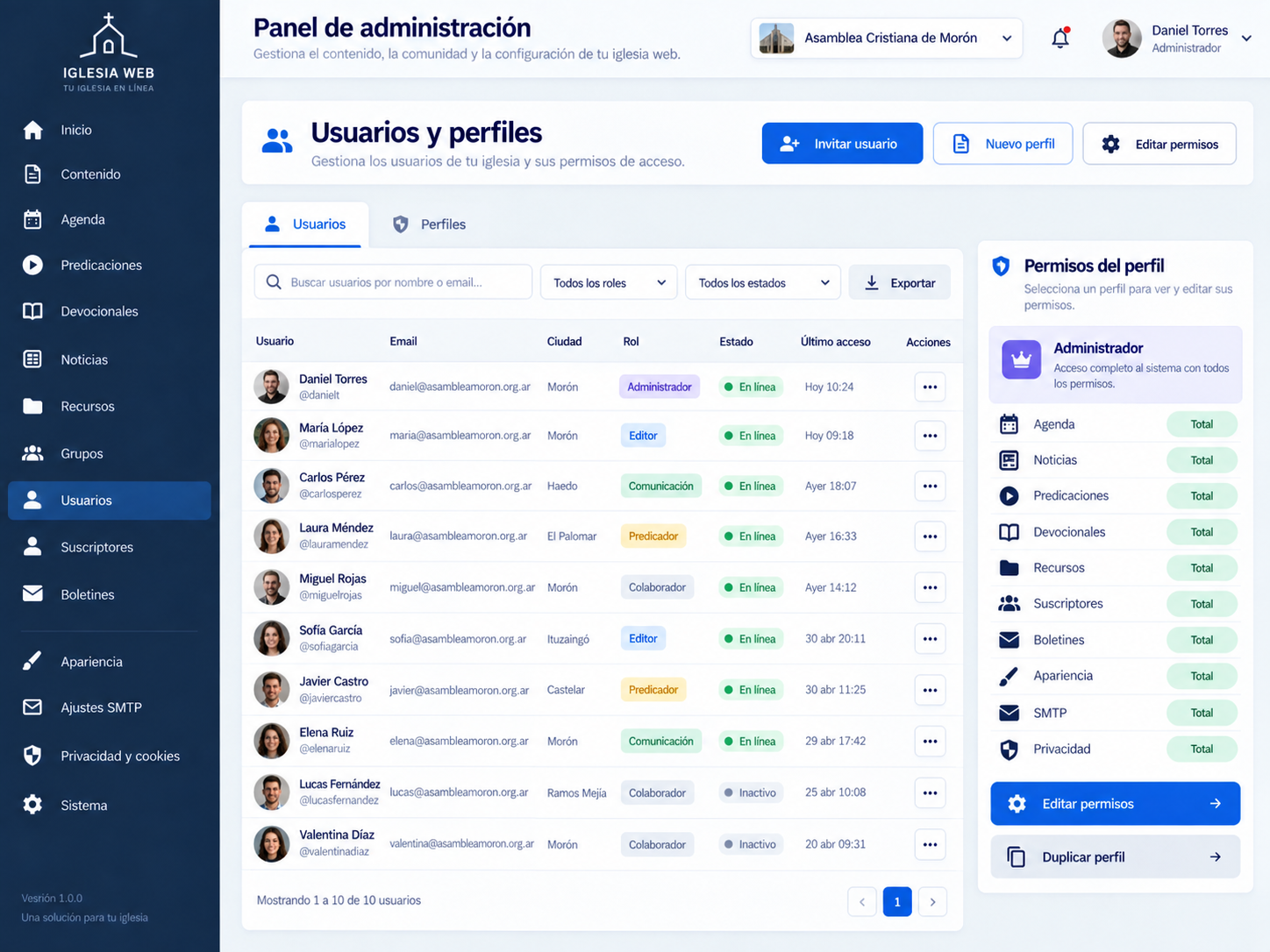1270x952 pixels.
Task: Open the Recursos folder icon in sidebar
Action: coord(32,406)
